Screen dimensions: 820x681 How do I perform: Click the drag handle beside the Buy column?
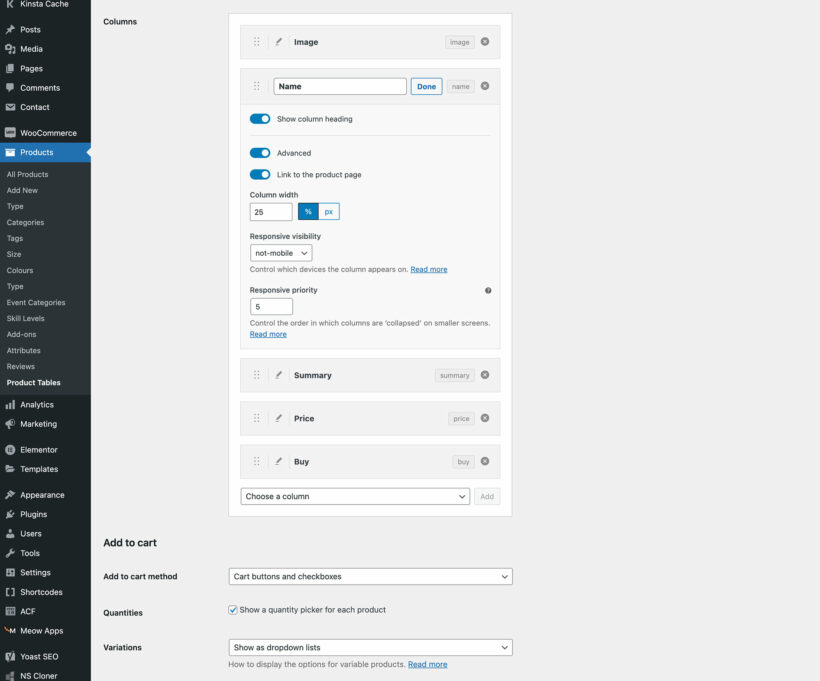coord(258,461)
